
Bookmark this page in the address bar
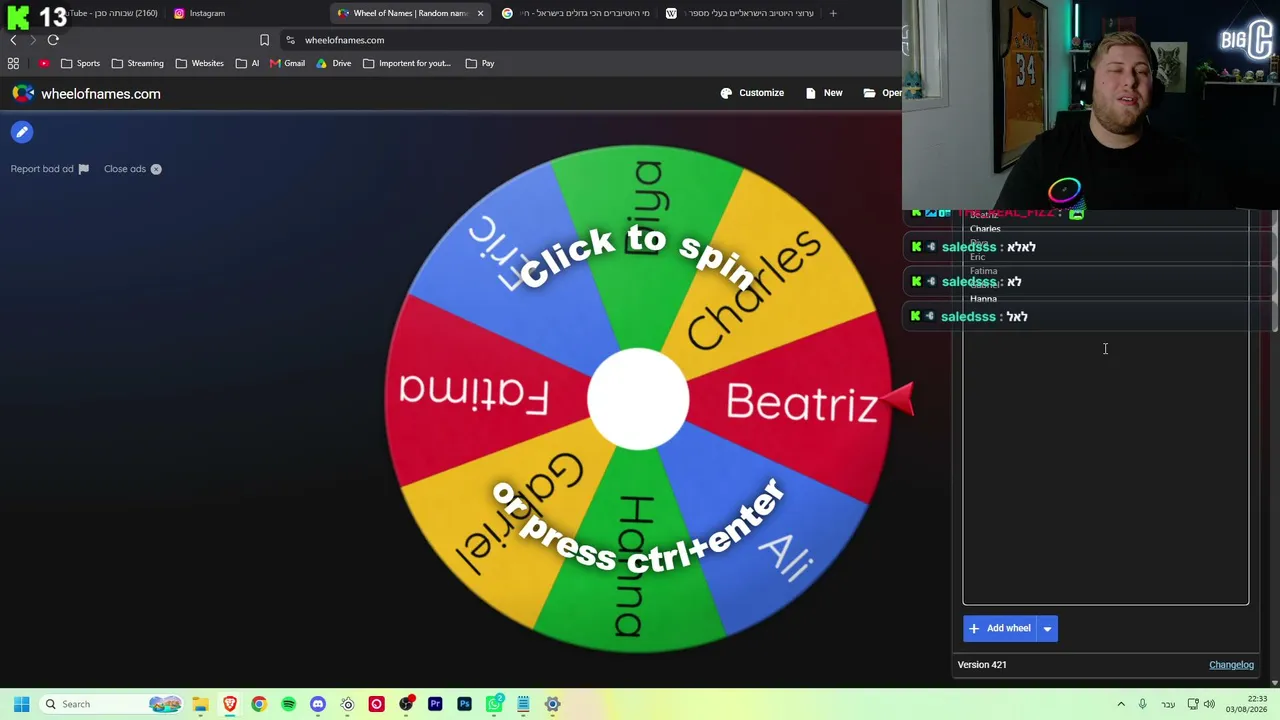[264, 40]
